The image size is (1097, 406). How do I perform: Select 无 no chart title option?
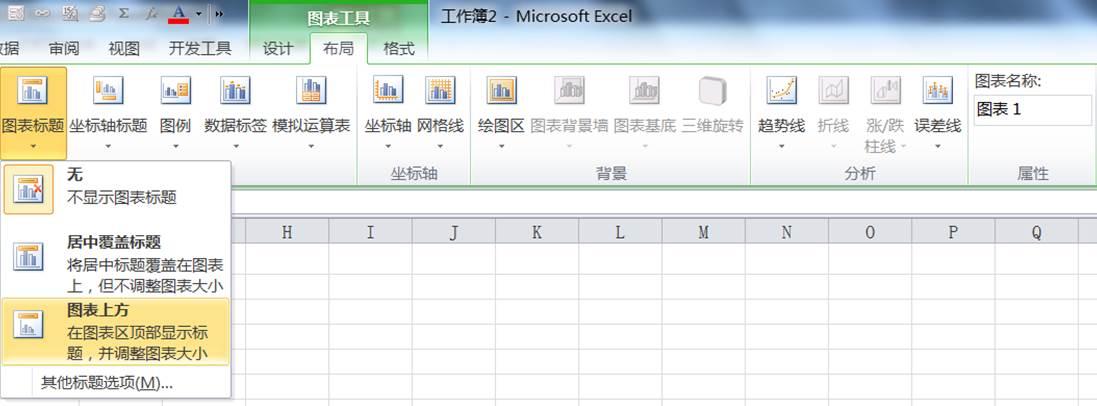click(116, 188)
